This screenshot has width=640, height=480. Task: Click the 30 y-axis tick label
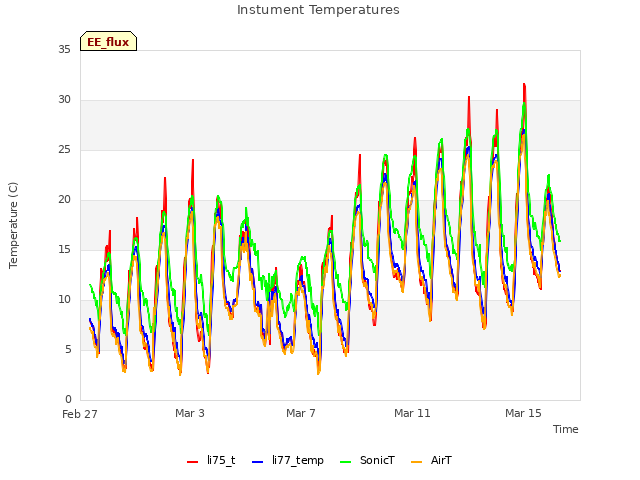pyautogui.click(x=64, y=99)
